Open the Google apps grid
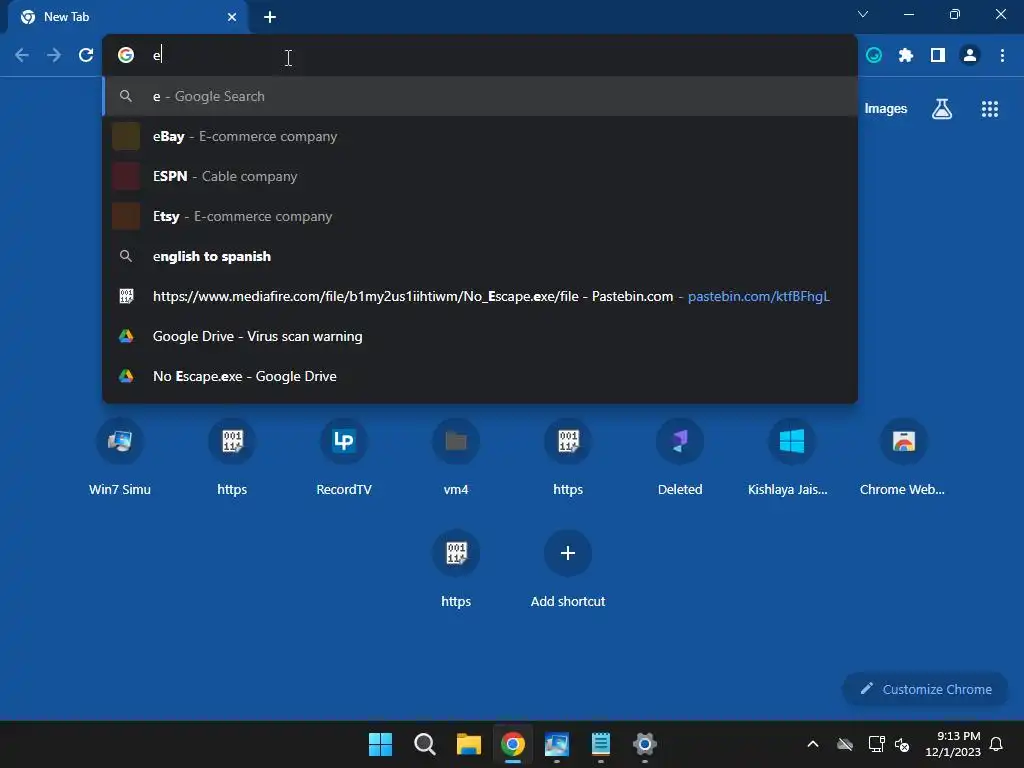The image size is (1024, 768). [x=989, y=108]
